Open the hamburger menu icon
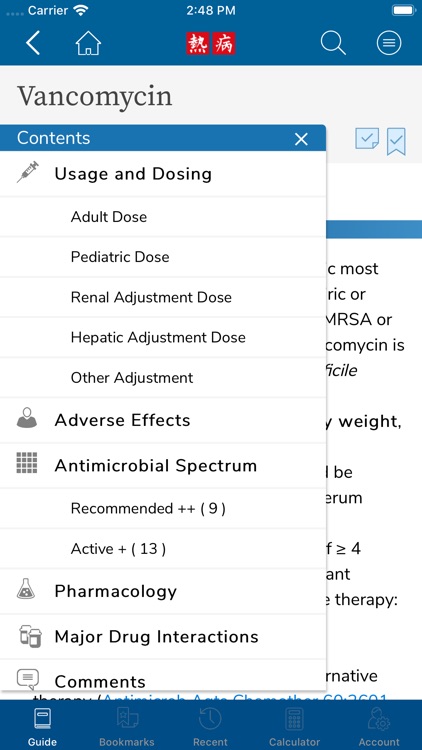Image resolution: width=422 pixels, height=750 pixels. click(389, 44)
